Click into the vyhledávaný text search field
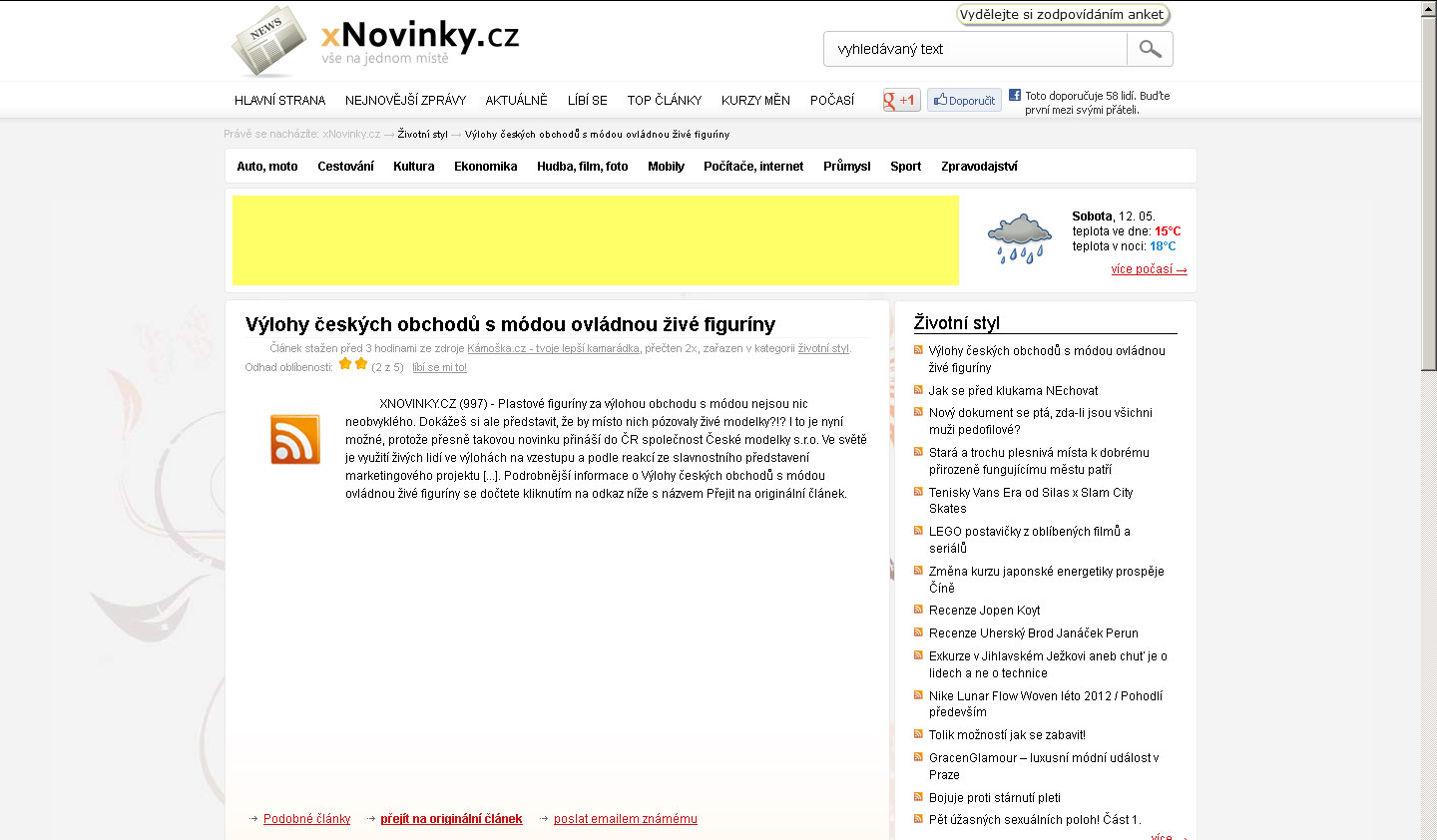The width and height of the screenshot is (1437, 840). tap(975, 49)
